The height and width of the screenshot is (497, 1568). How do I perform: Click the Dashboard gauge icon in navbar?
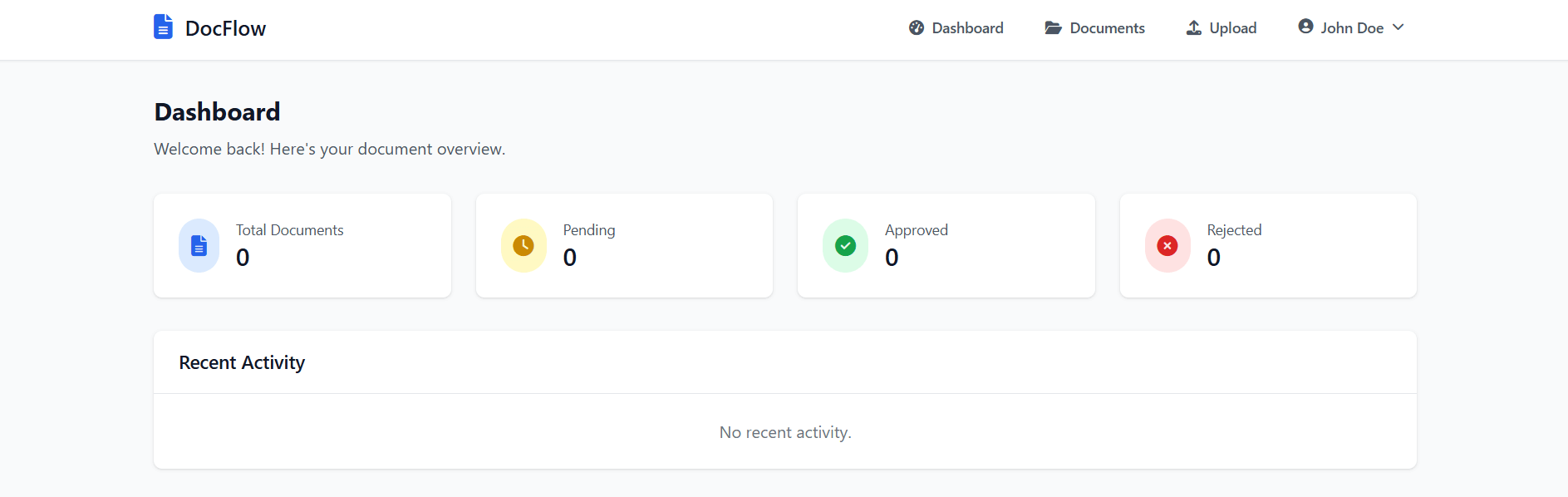[x=917, y=27]
